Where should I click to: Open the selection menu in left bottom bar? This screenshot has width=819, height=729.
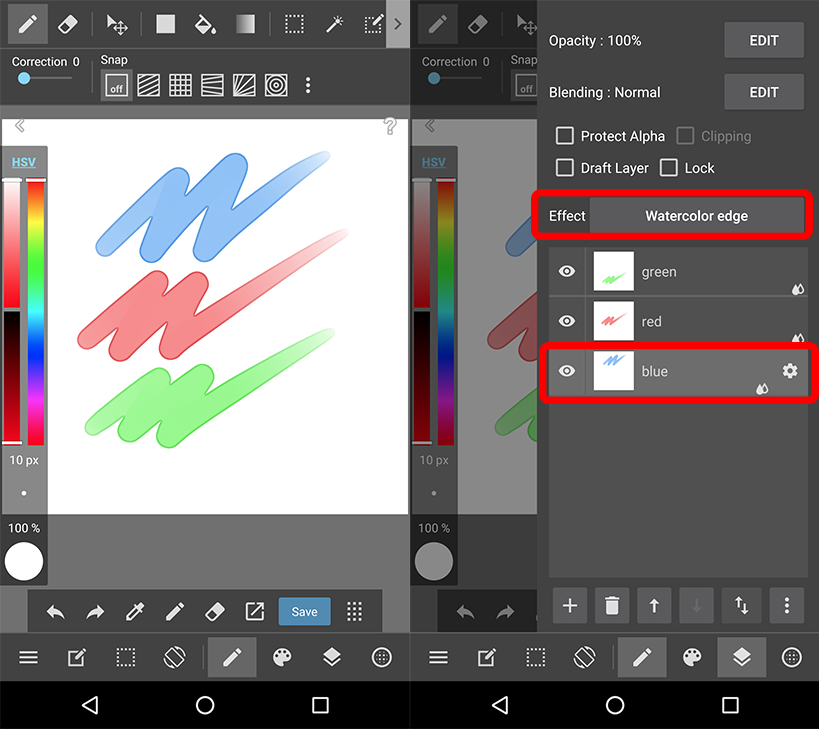126,657
